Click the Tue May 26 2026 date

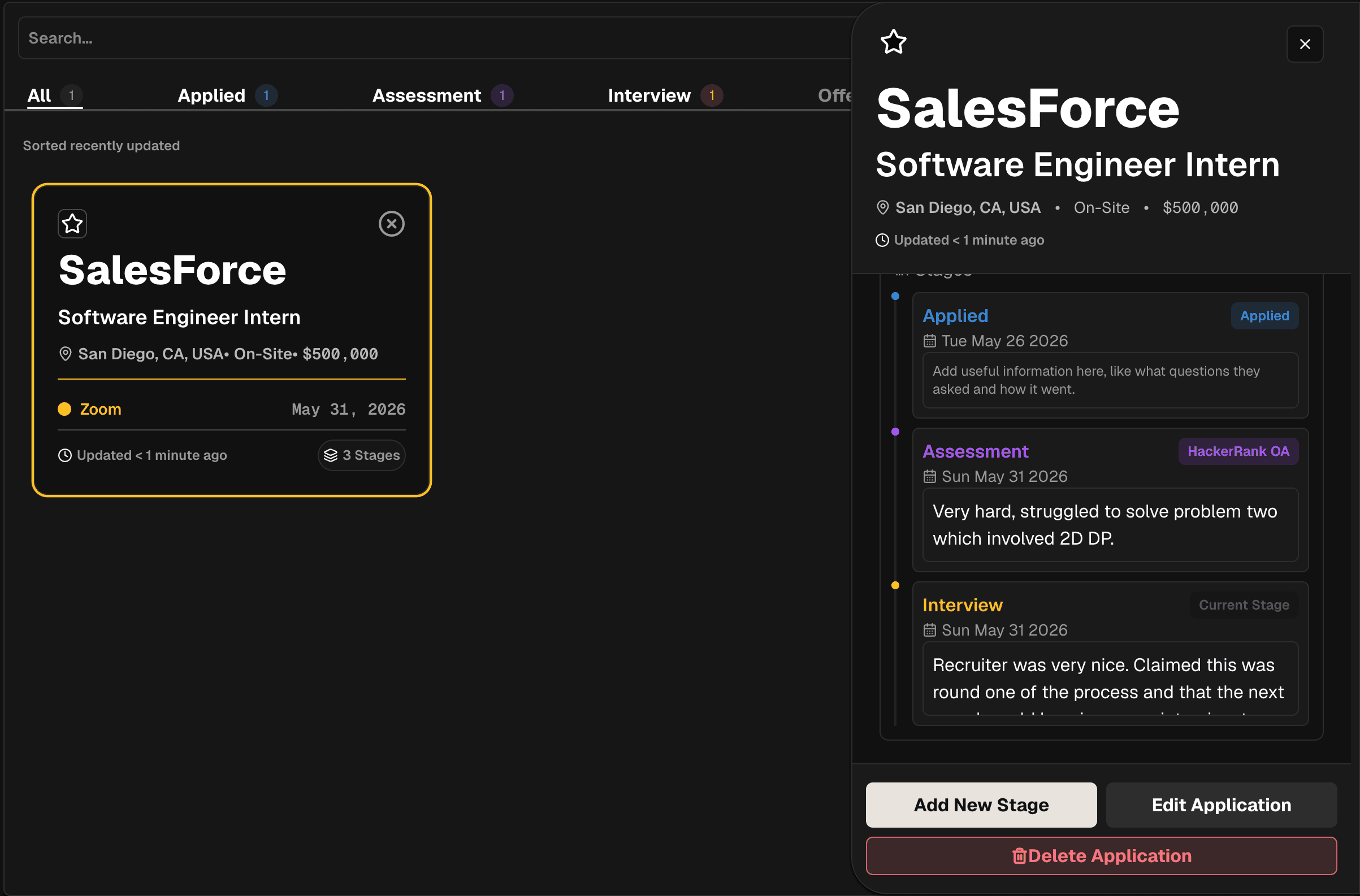pyautogui.click(x=1005, y=341)
